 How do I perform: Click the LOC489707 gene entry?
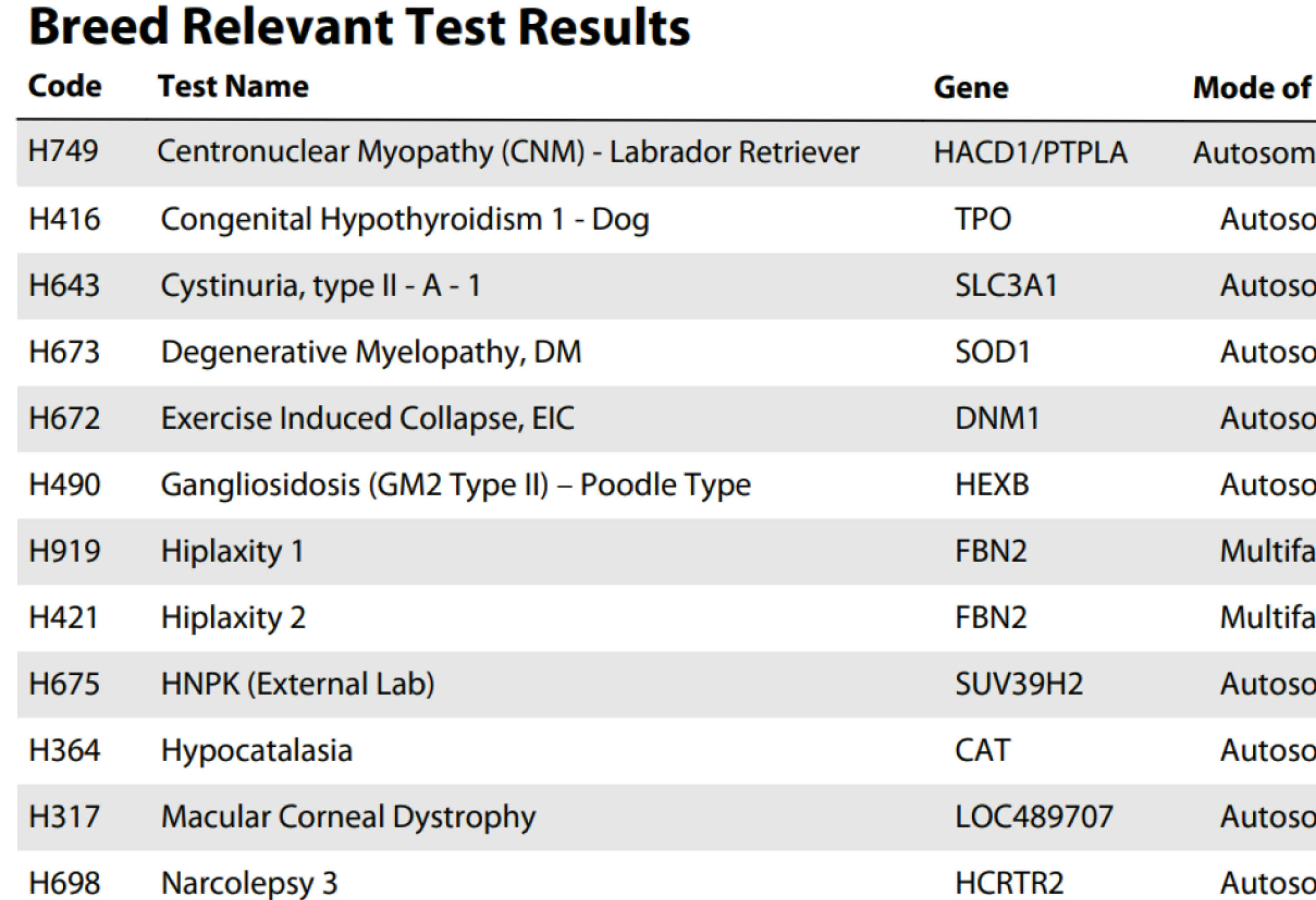[x=1034, y=817]
